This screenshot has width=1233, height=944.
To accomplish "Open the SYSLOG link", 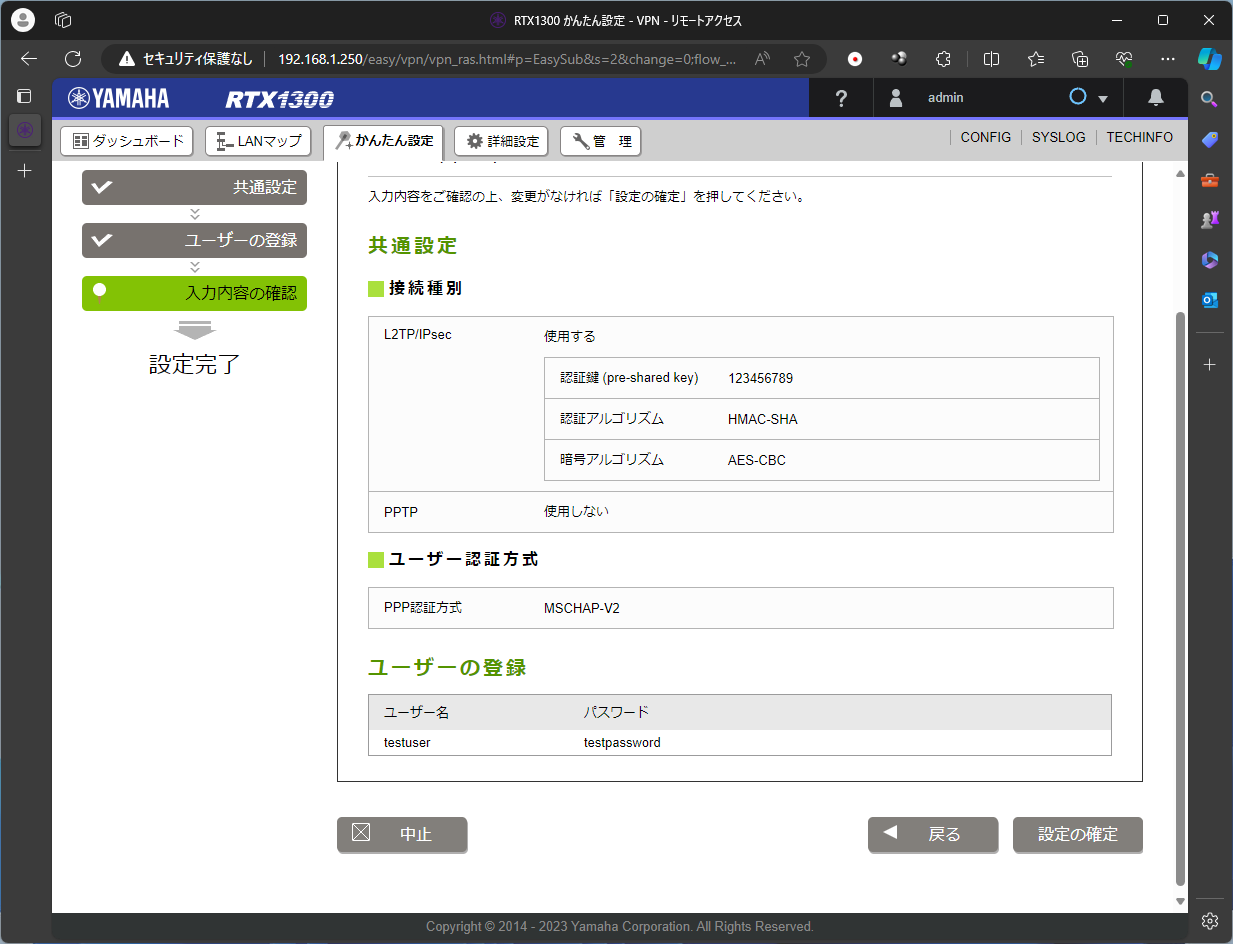I will click(x=1058, y=138).
